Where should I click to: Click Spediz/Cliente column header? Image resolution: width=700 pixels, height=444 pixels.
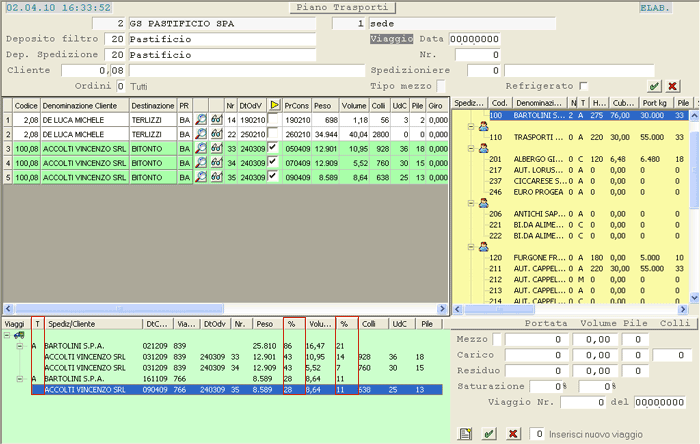(93, 324)
